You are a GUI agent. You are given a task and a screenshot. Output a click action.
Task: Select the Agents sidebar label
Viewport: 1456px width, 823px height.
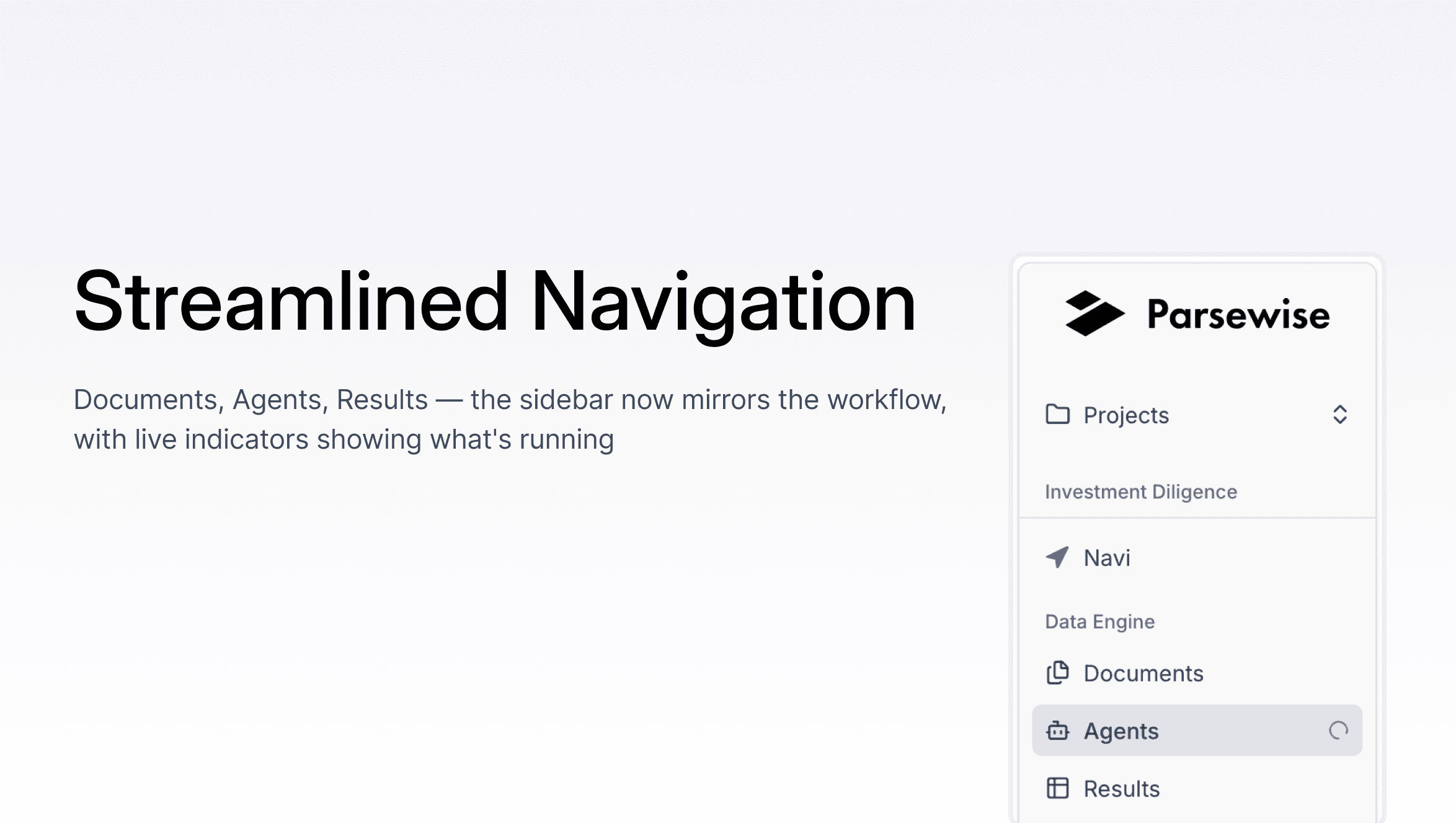1121,731
